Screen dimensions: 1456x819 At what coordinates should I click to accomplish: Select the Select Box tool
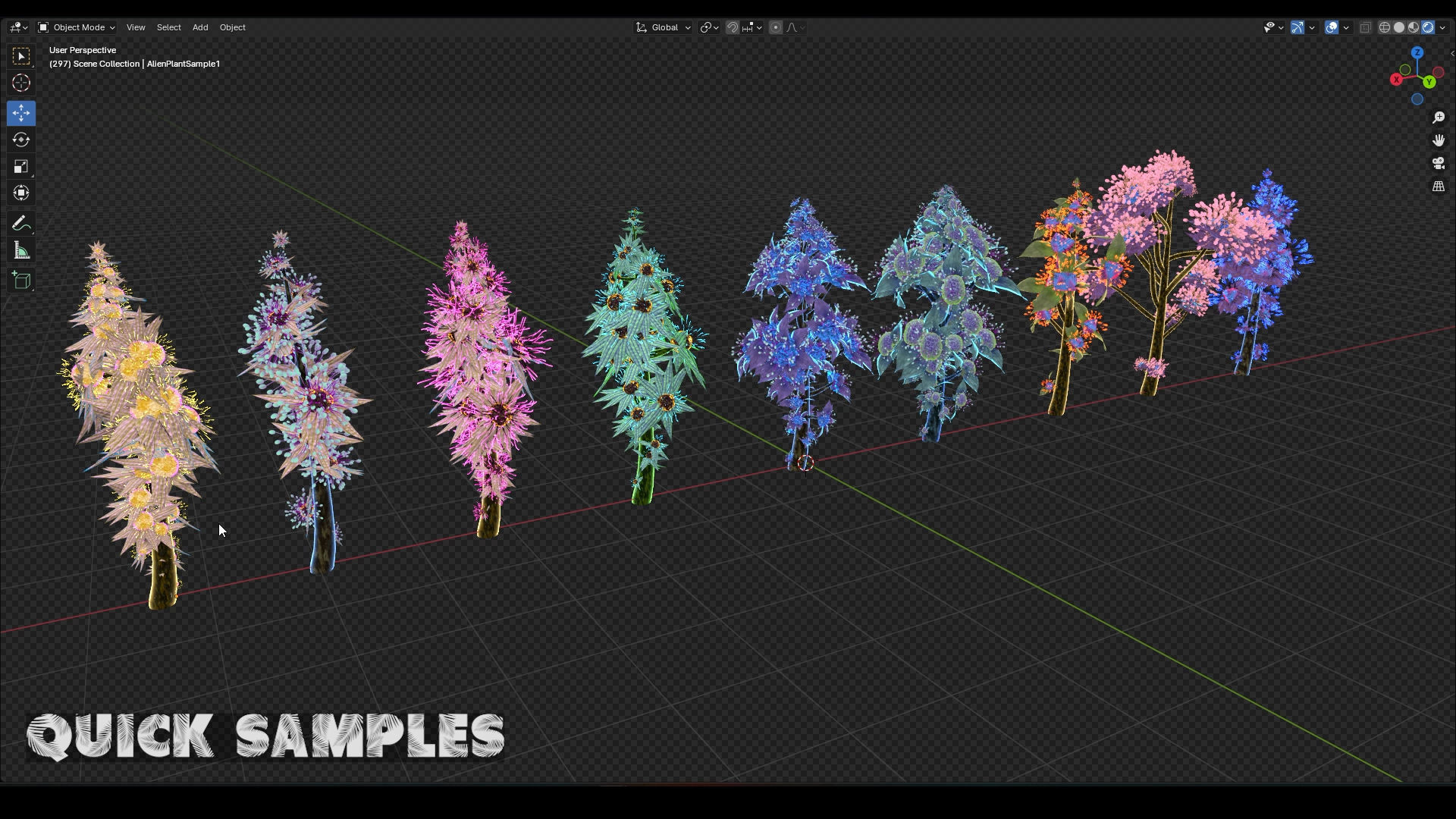[21, 56]
